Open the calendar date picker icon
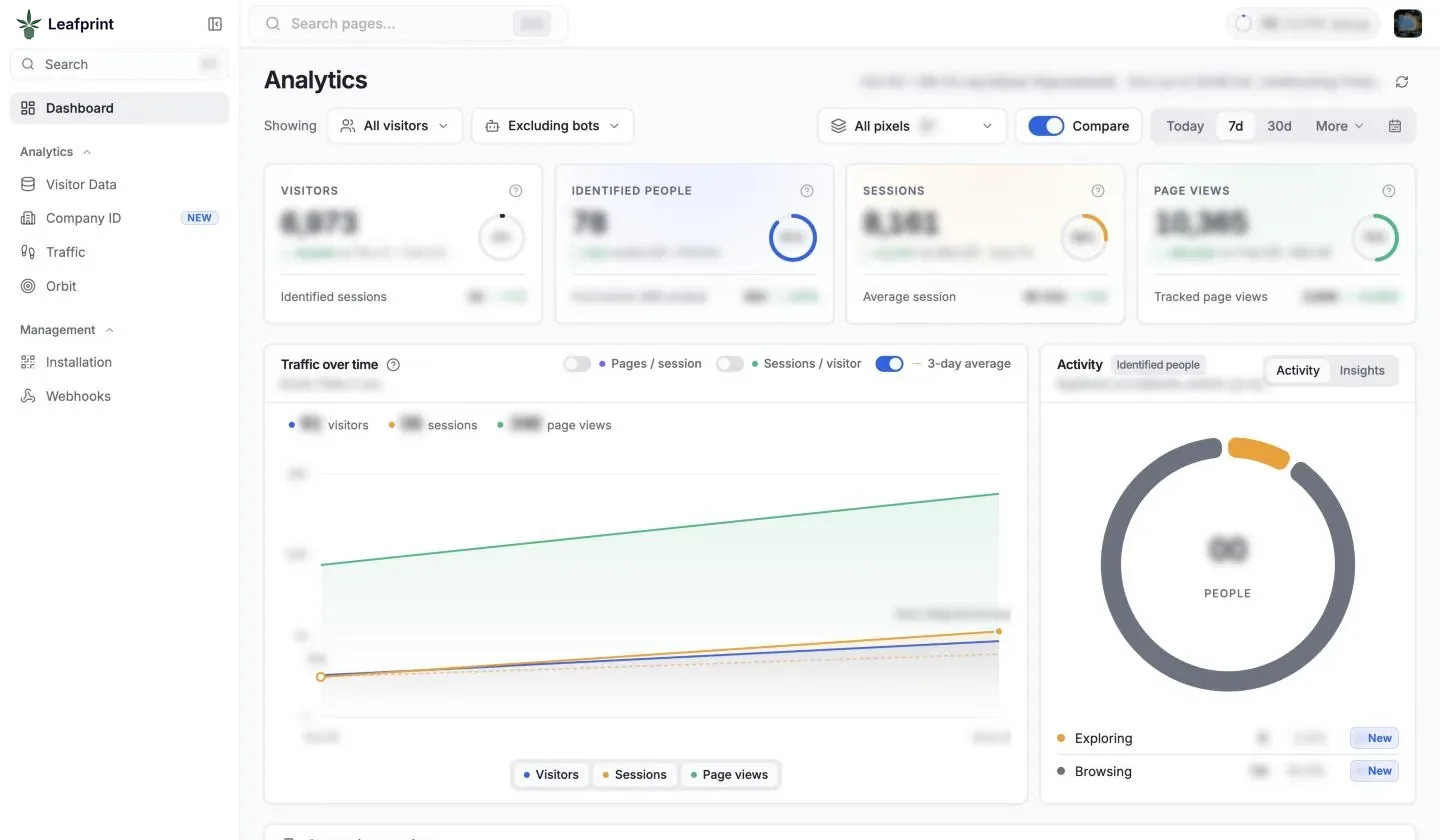The width and height of the screenshot is (1440, 840). 1395,126
